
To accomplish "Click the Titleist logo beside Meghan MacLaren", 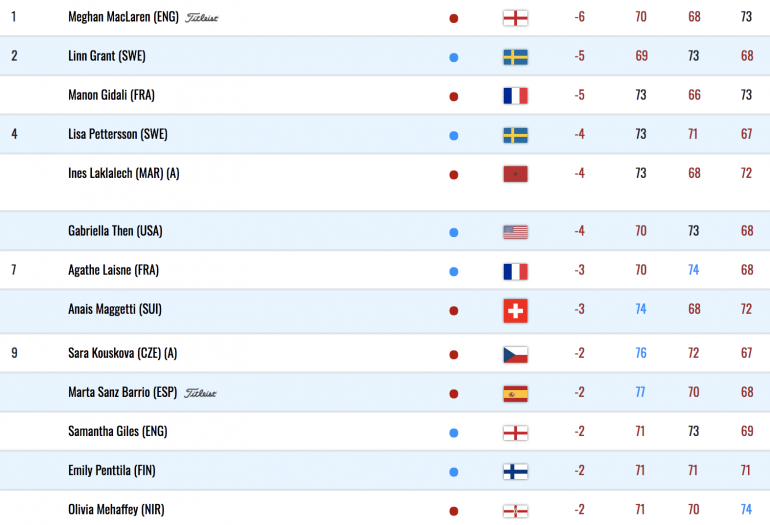I will coord(201,18).
